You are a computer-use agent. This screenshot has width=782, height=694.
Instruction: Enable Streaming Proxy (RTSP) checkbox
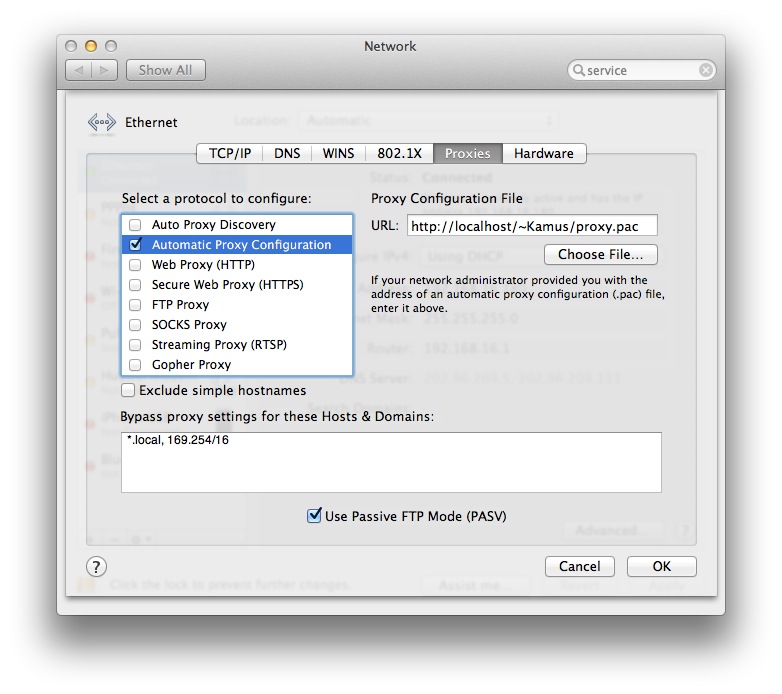135,345
